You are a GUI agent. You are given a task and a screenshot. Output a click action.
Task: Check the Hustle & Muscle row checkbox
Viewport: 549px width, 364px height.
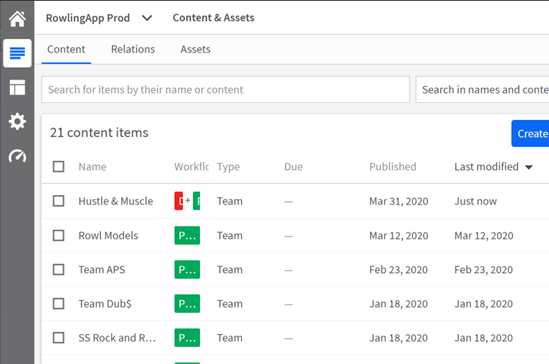[x=58, y=201]
